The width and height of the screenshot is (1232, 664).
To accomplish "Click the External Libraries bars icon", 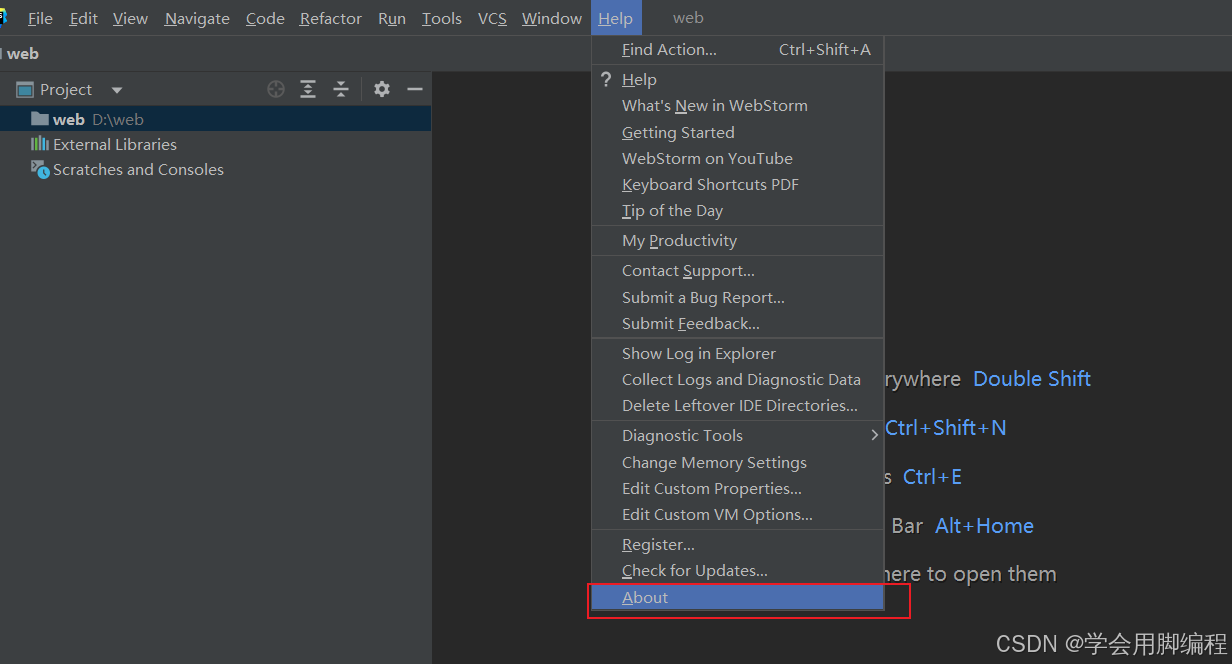I will coord(40,144).
